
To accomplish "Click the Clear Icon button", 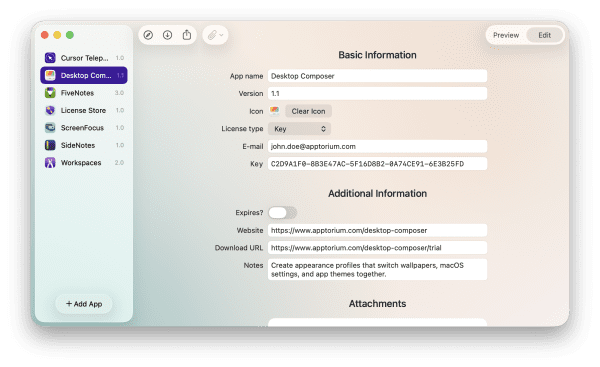I will [x=308, y=111].
